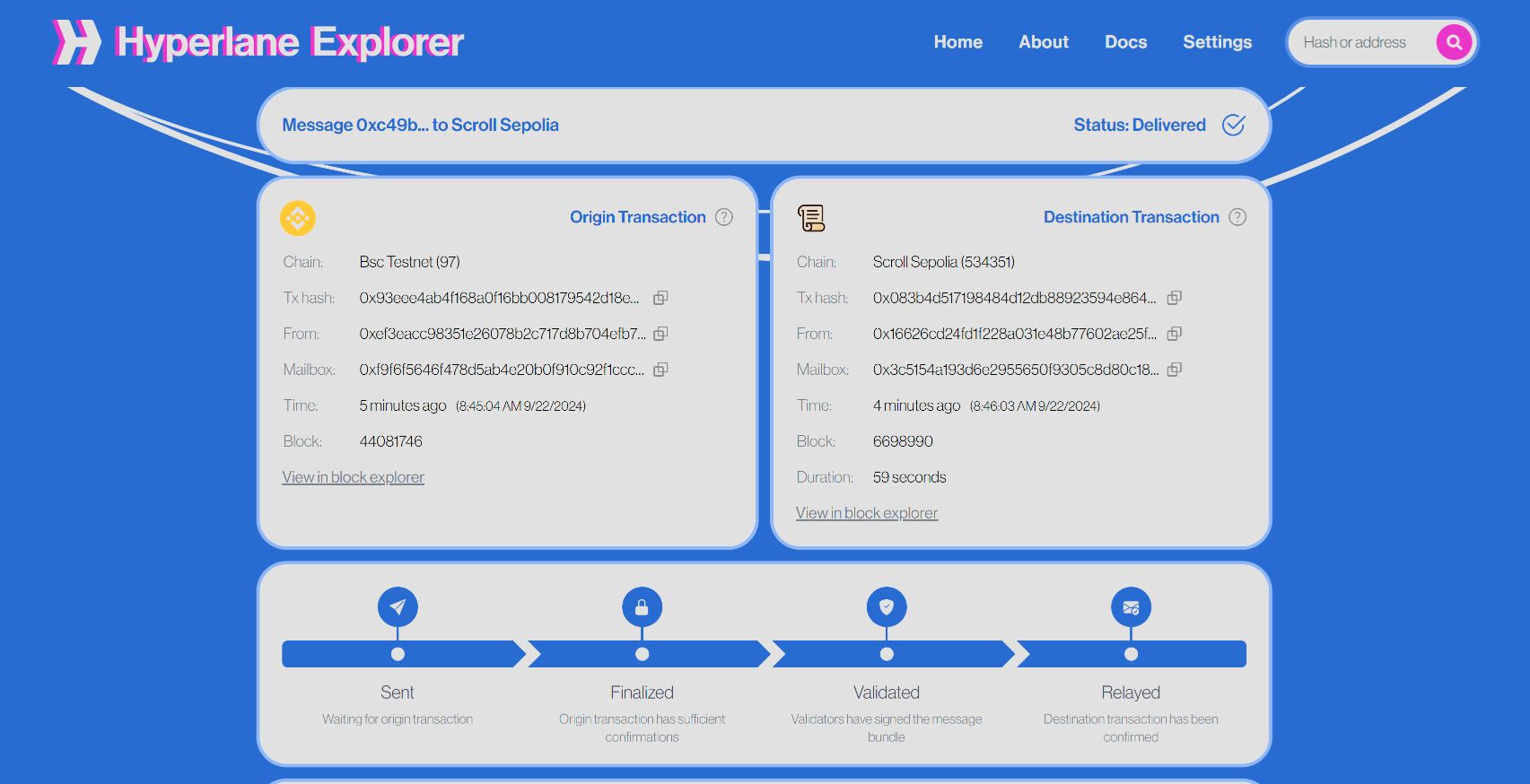Click the pink search magnifier button

tap(1454, 42)
